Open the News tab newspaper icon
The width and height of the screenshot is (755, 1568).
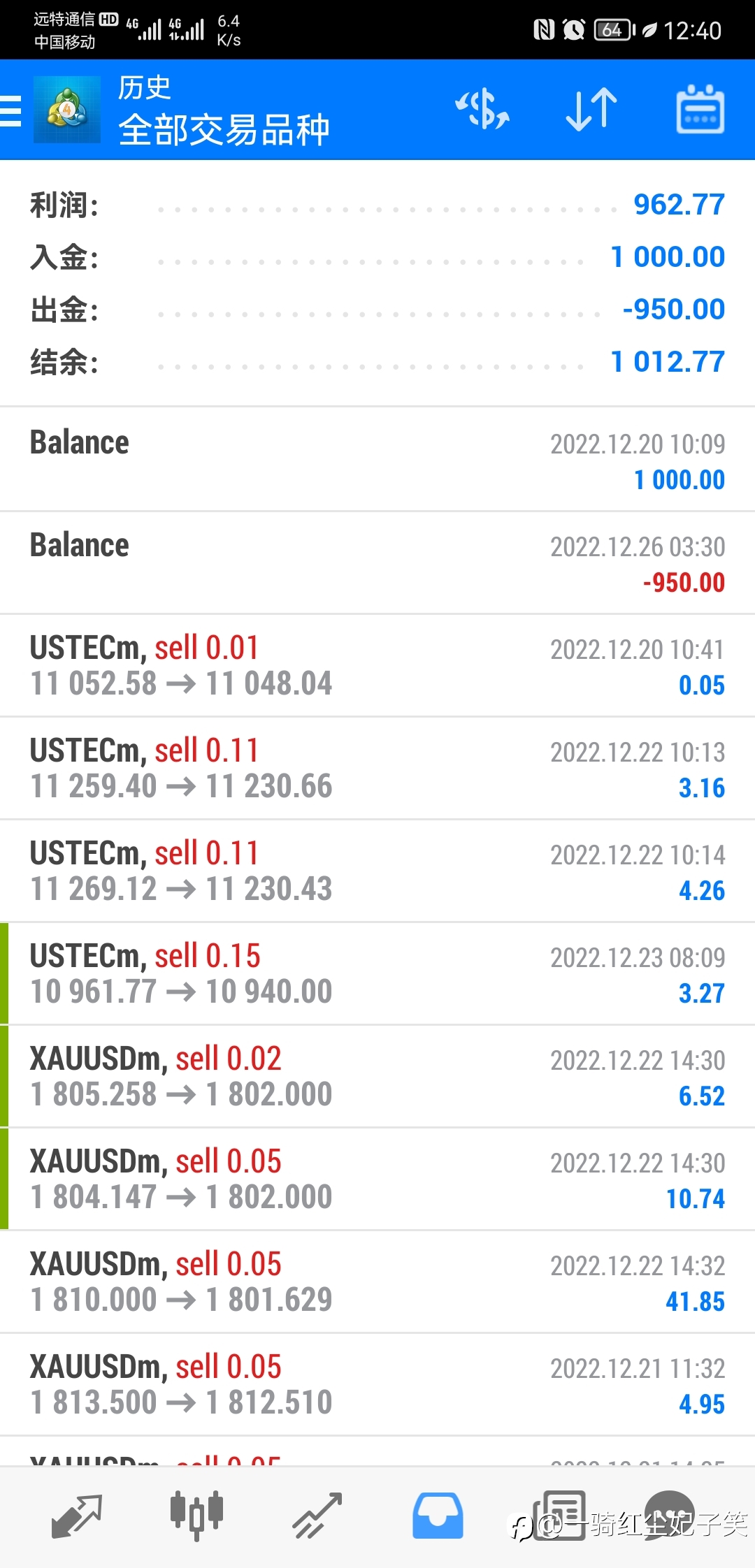pos(559,1516)
